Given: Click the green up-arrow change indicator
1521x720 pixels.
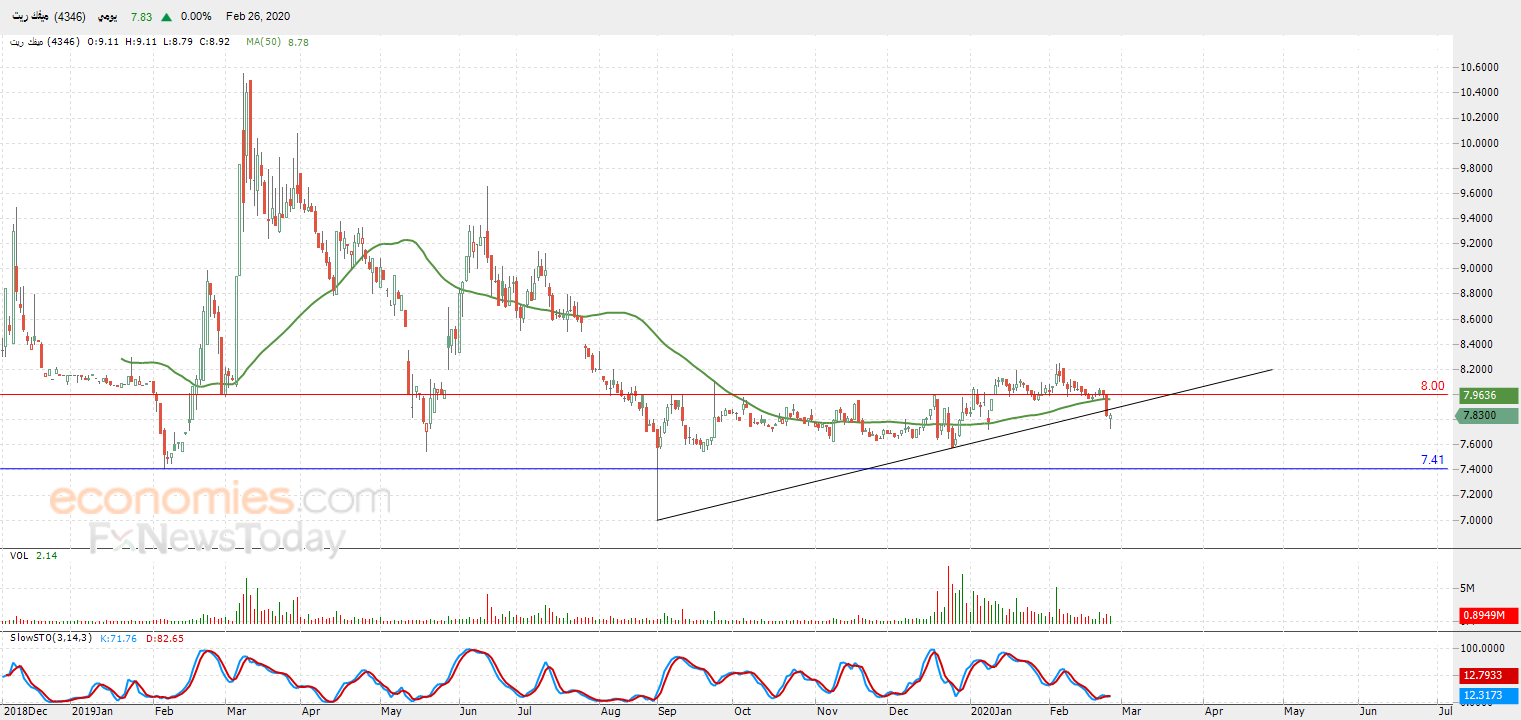Looking at the screenshot, I should pos(165,17).
